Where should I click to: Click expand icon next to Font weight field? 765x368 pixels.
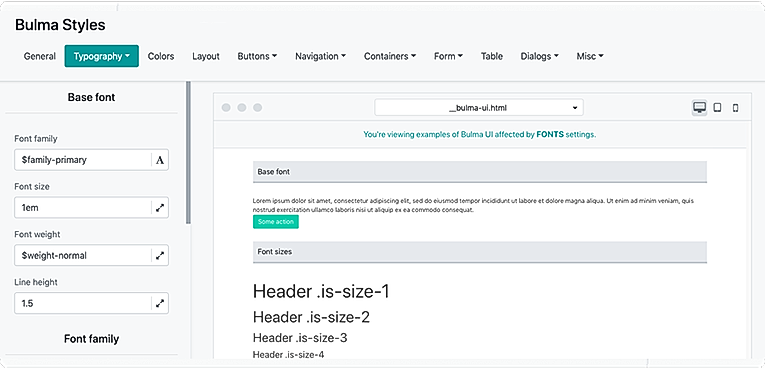point(160,255)
